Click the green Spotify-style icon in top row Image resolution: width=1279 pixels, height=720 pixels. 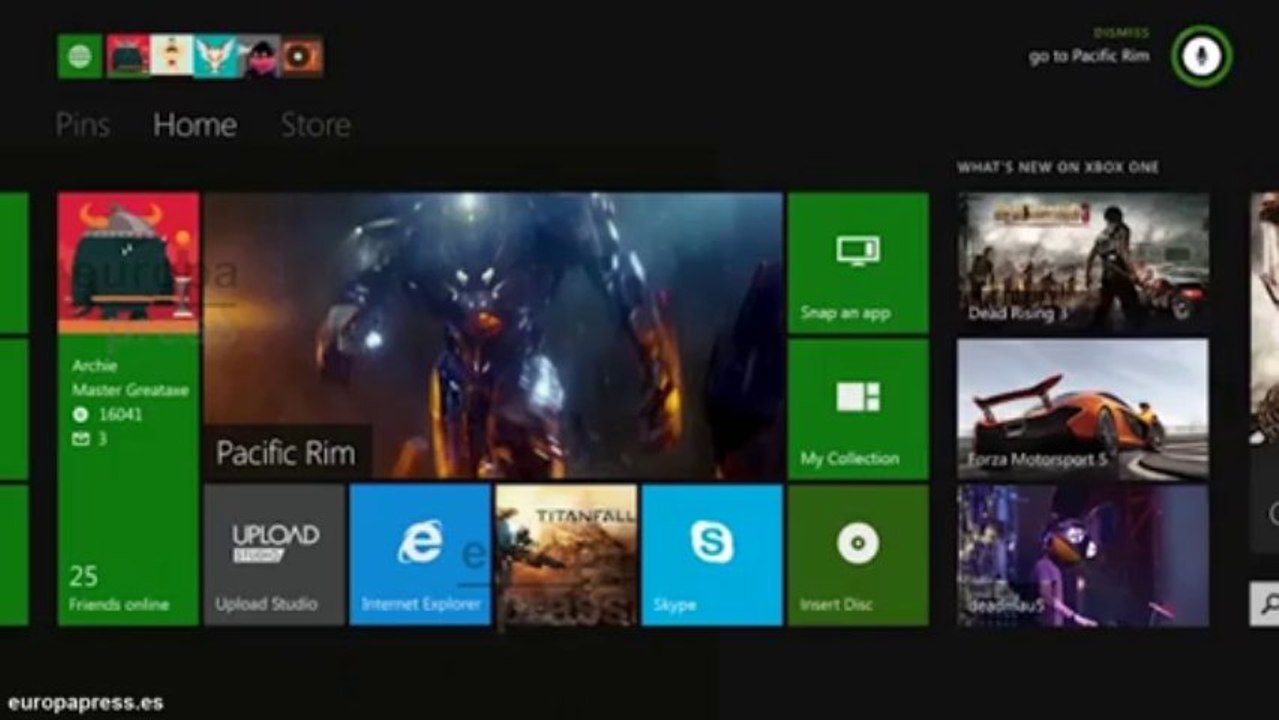[x=80, y=56]
